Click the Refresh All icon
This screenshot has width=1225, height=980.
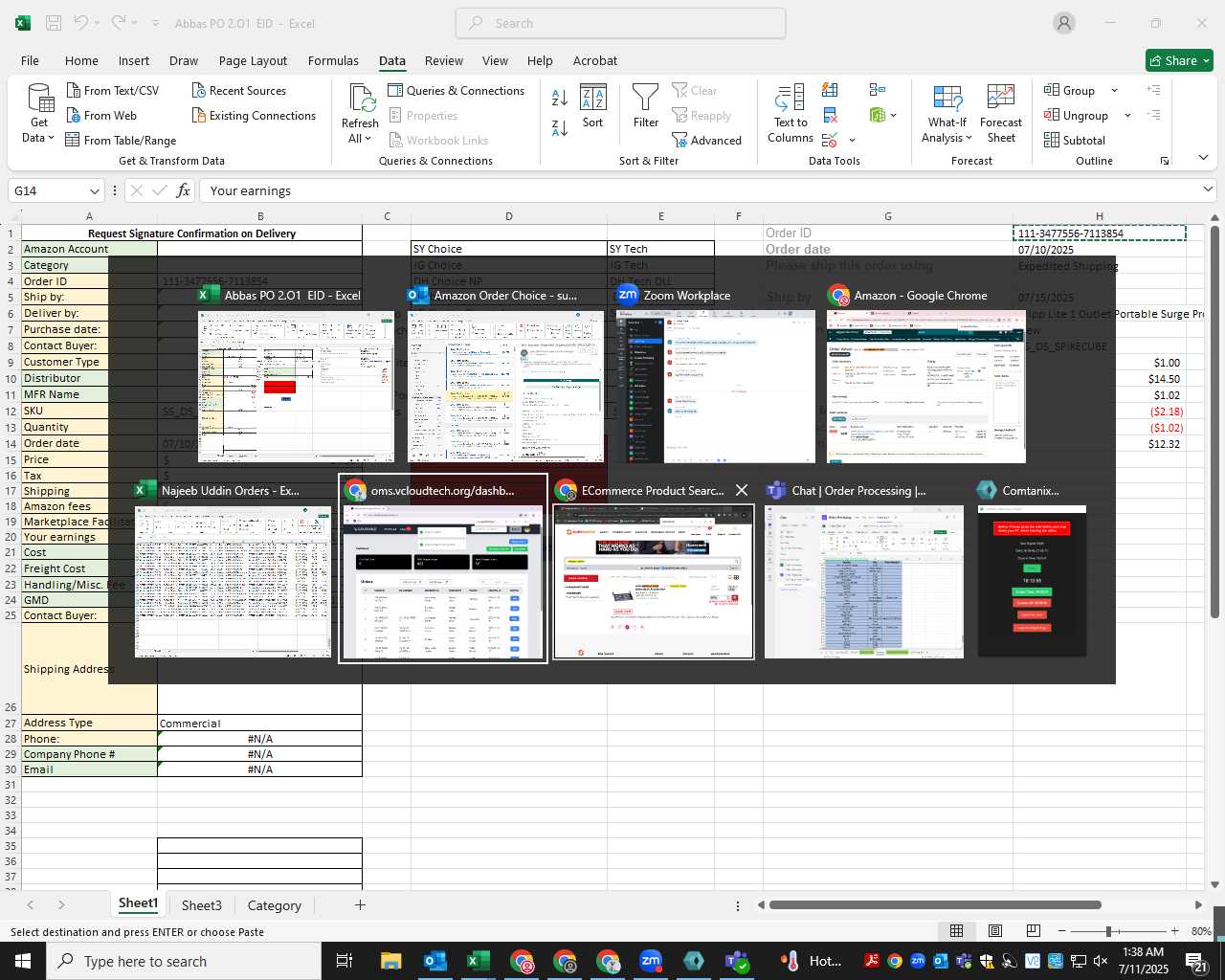(362, 99)
